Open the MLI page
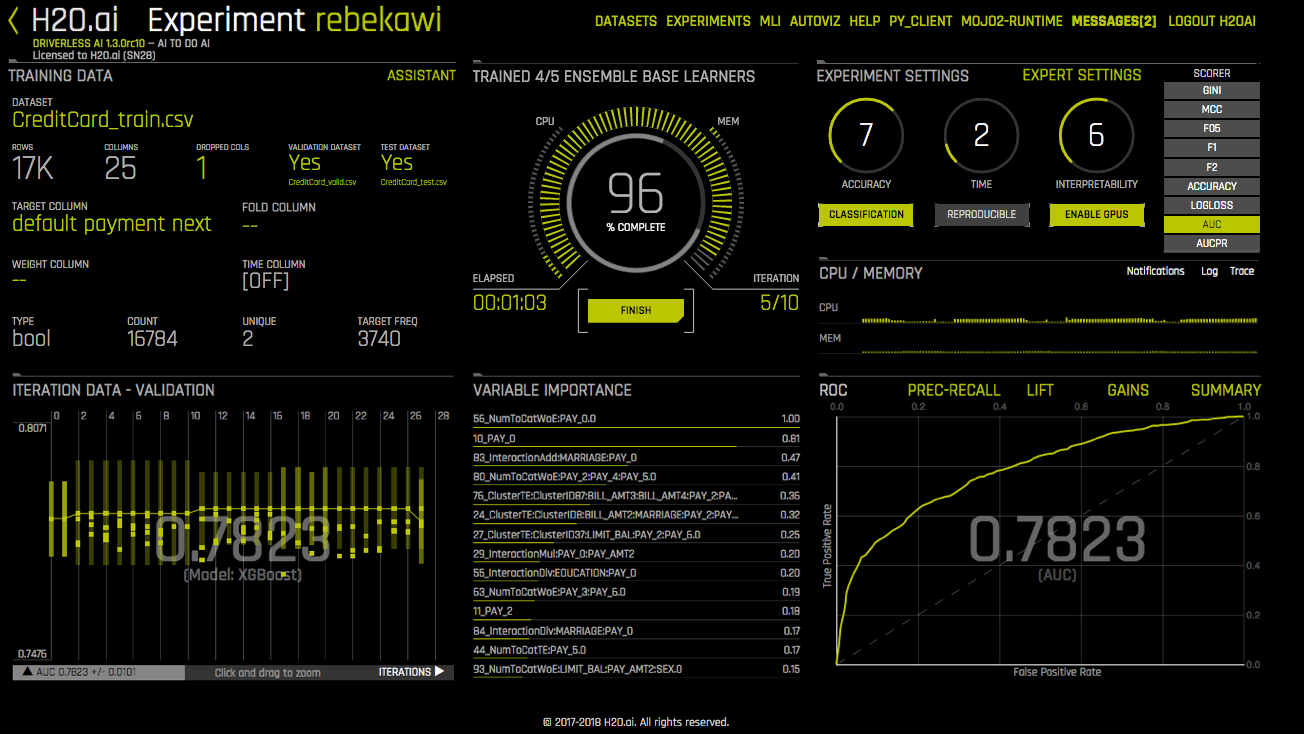Viewport: 1304px width, 734px height. [x=770, y=21]
